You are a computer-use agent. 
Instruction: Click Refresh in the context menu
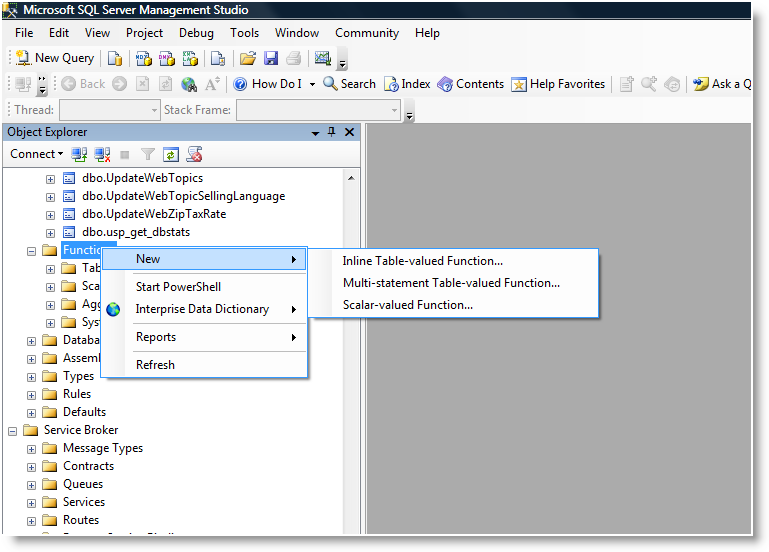coord(155,365)
